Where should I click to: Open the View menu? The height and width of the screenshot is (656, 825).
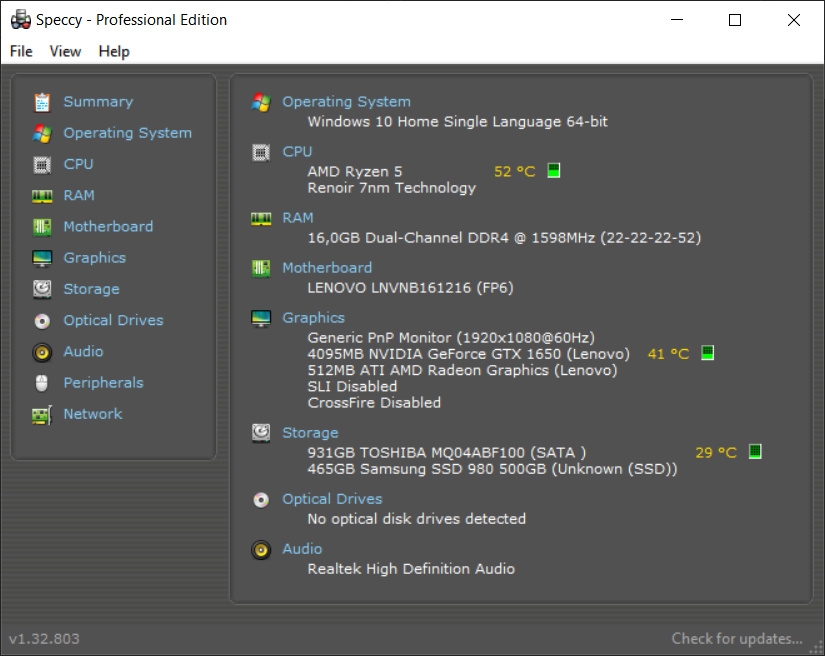[65, 52]
